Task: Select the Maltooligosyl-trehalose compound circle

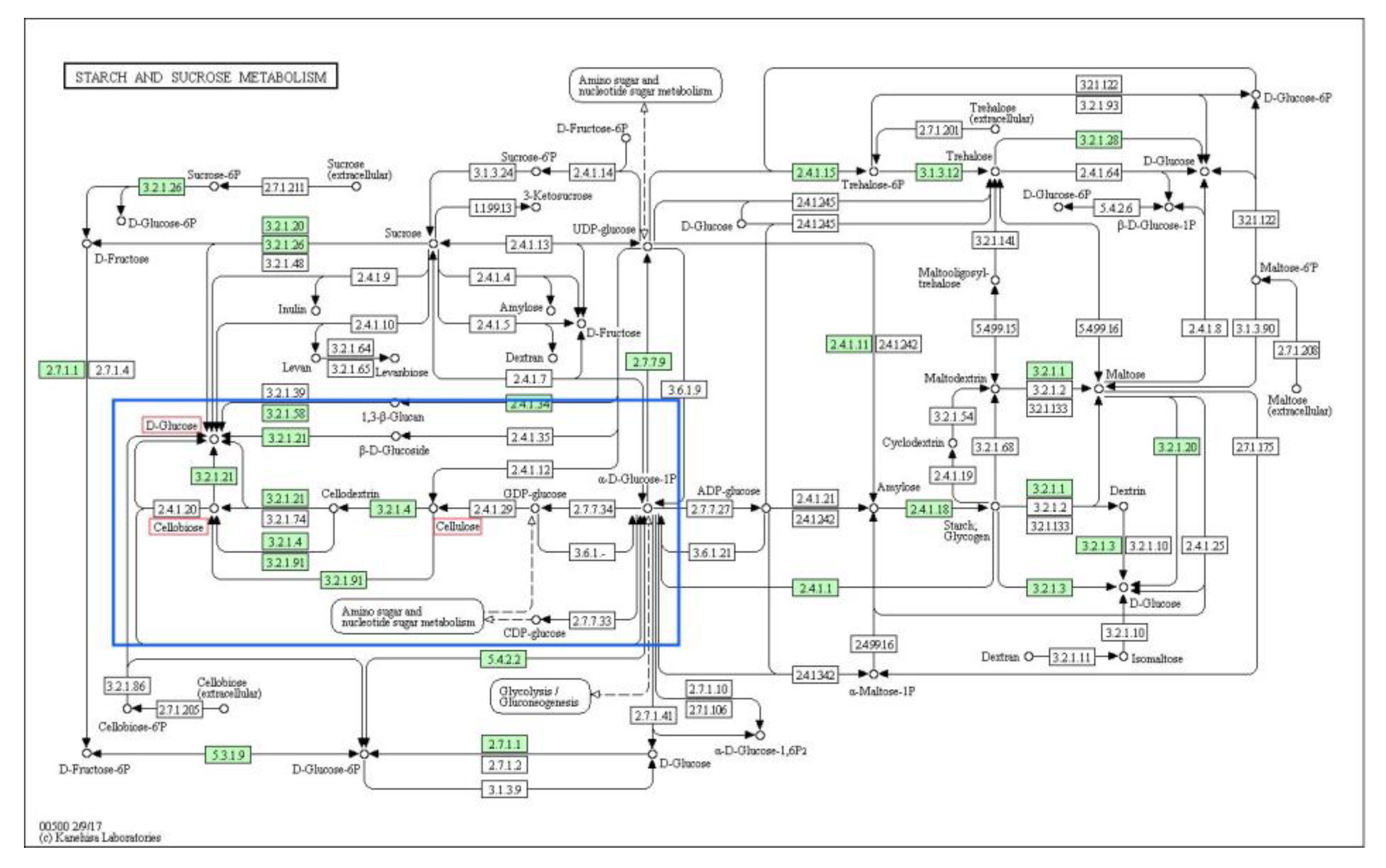Action: [995, 280]
